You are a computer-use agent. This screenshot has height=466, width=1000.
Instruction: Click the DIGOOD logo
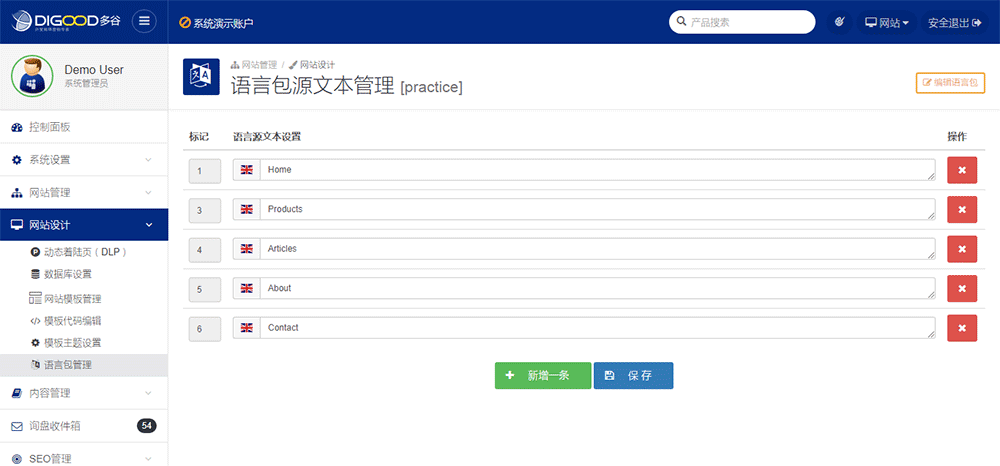66,22
